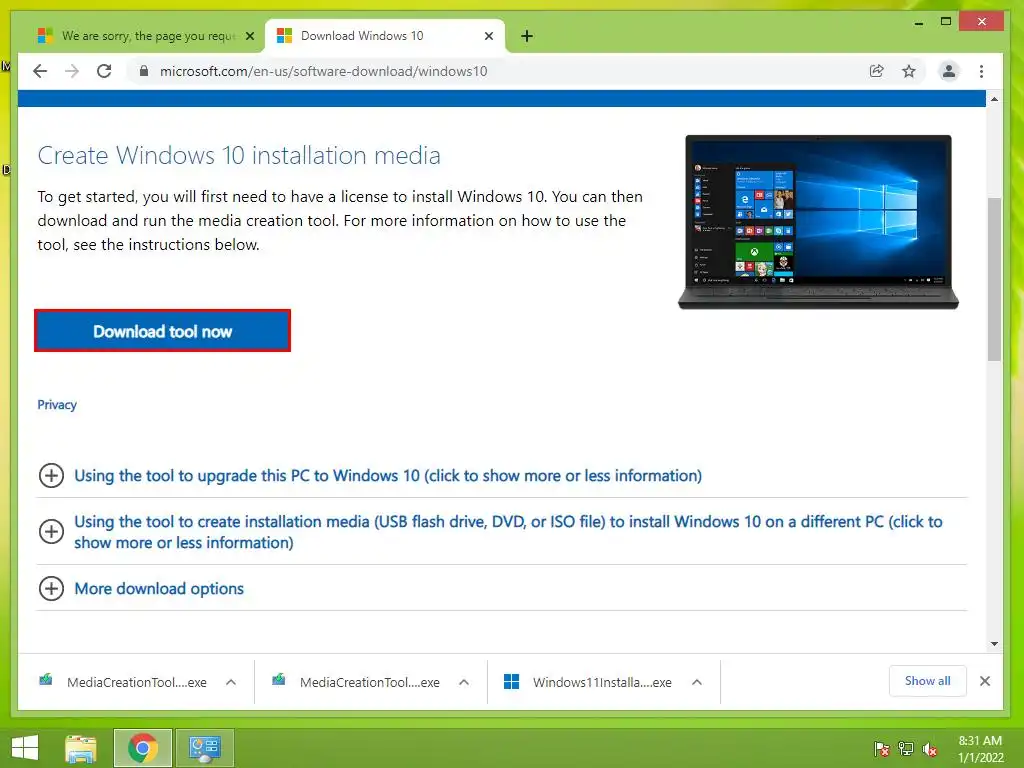Click Show all downloads

[x=927, y=681]
